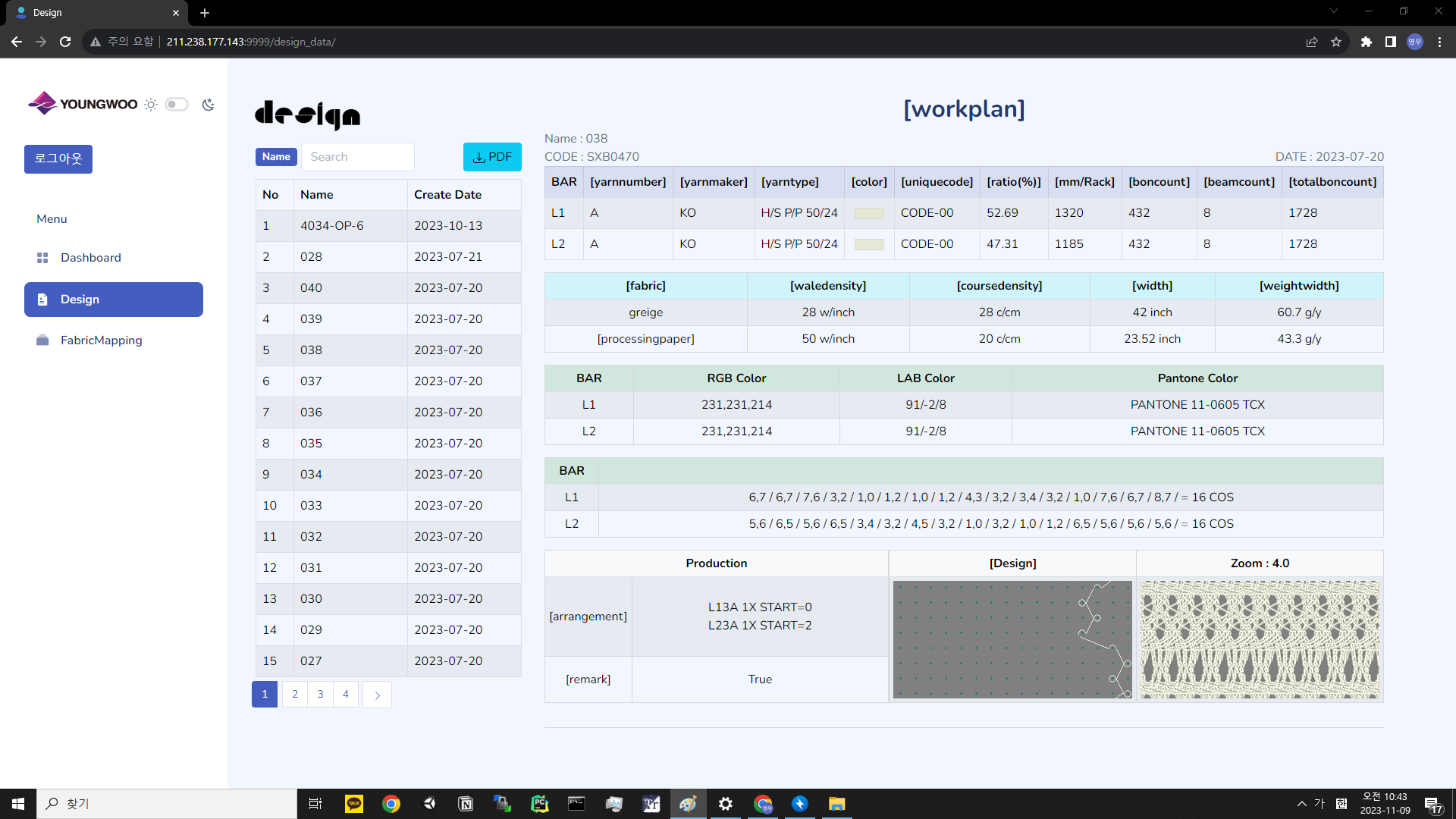Open browser extensions puzzle icon
The image size is (1456, 819).
(x=1366, y=42)
